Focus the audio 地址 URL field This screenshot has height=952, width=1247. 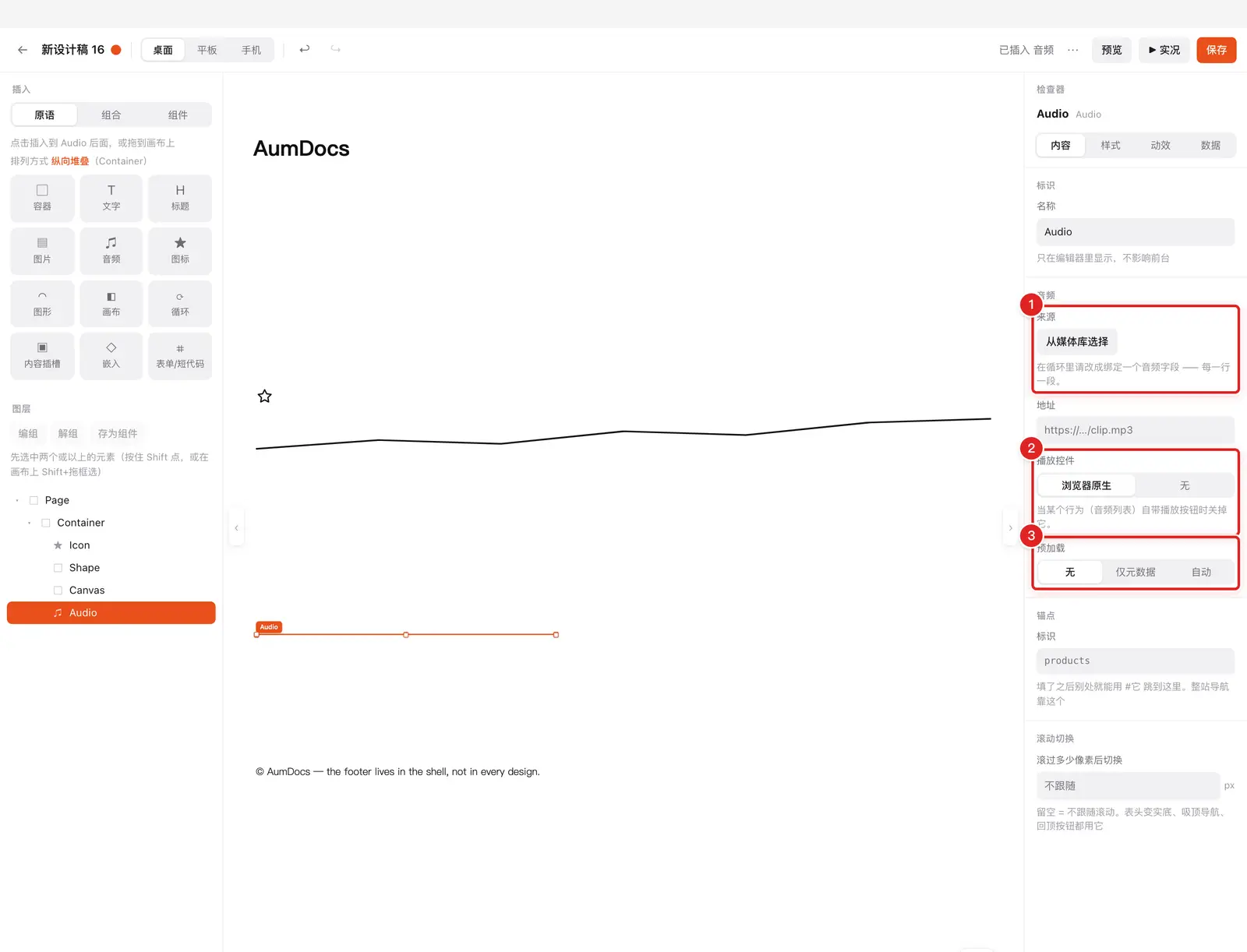1136,430
